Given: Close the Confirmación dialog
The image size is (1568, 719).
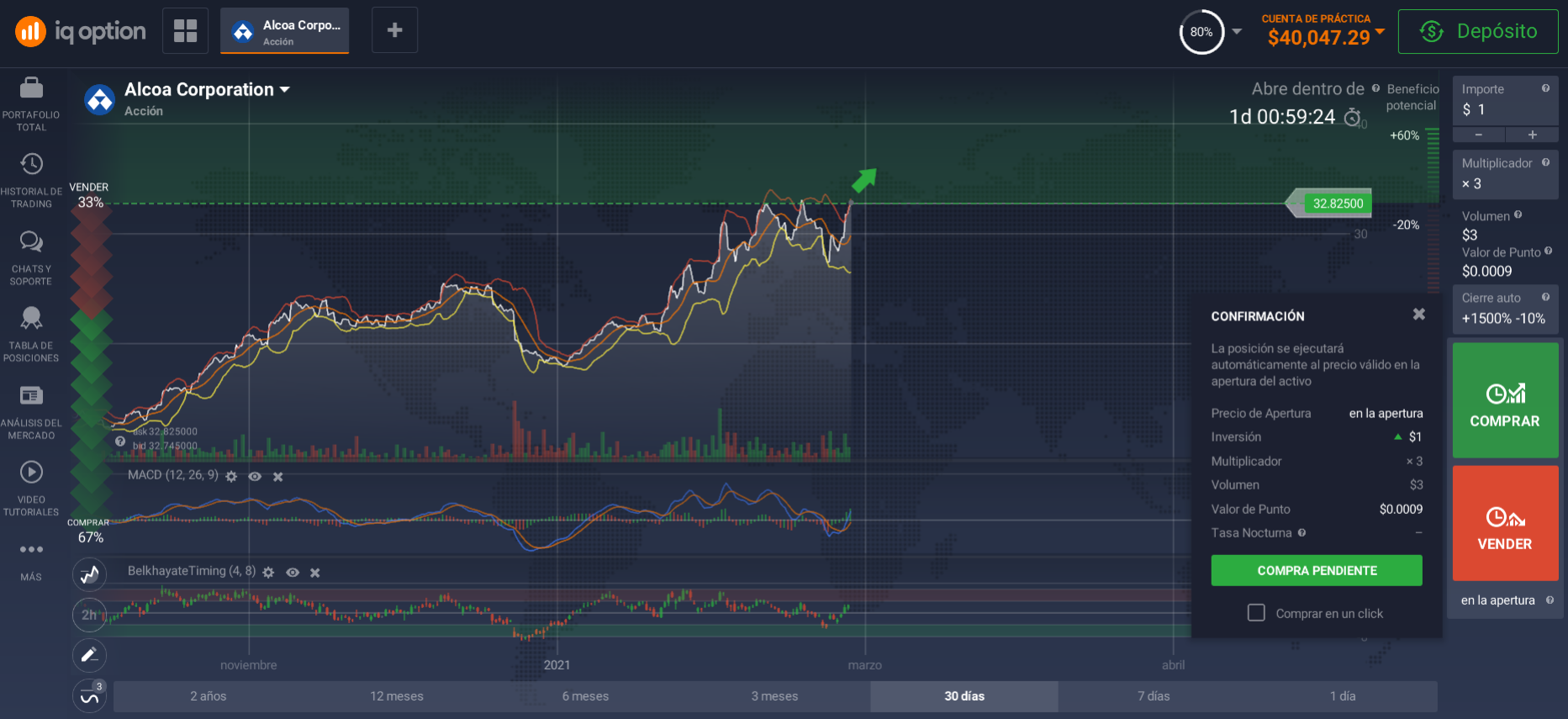Looking at the screenshot, I should click(1419, 314).
